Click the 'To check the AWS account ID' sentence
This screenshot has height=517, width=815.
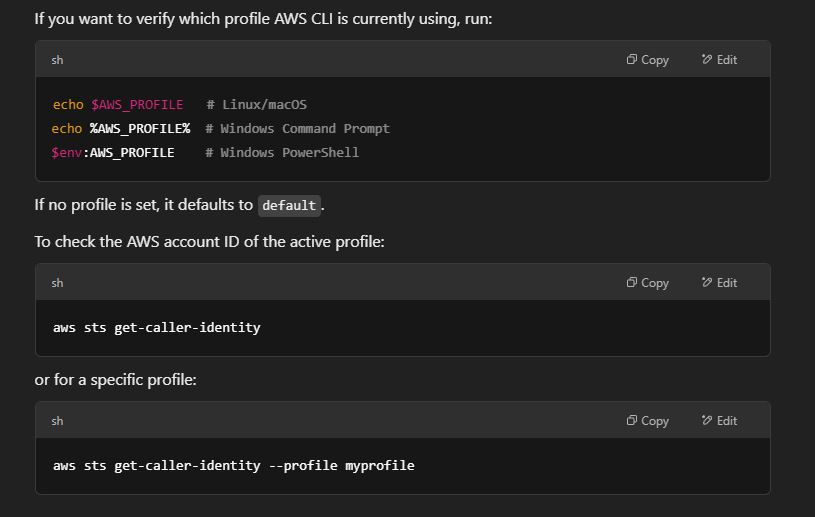209,242
